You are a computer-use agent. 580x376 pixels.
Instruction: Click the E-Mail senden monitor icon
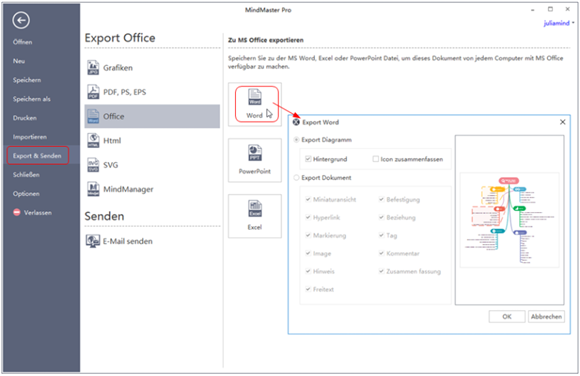click(93, 241)
